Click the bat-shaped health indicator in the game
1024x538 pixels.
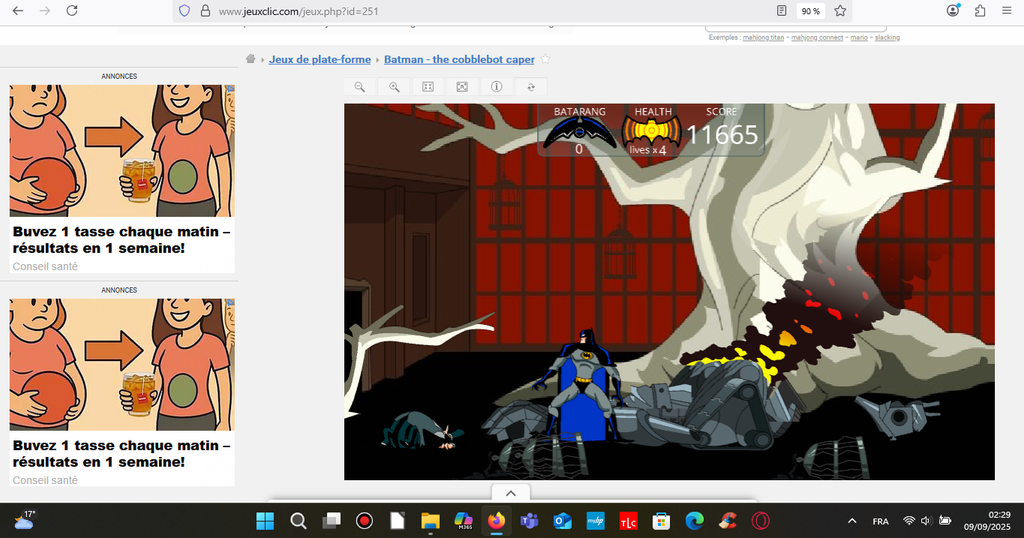pos(651,131)
